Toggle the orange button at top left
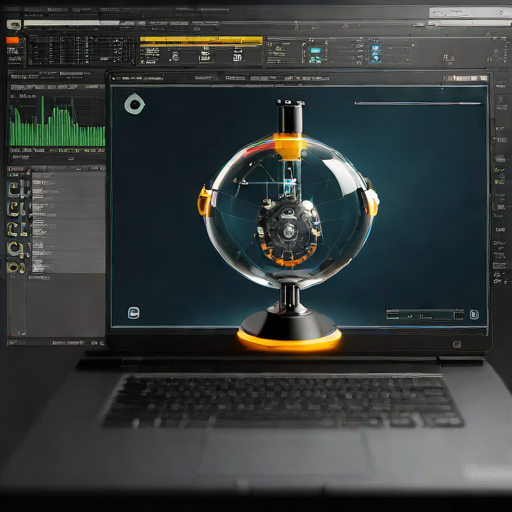This screenshot has width=512, height=512. 12,40
